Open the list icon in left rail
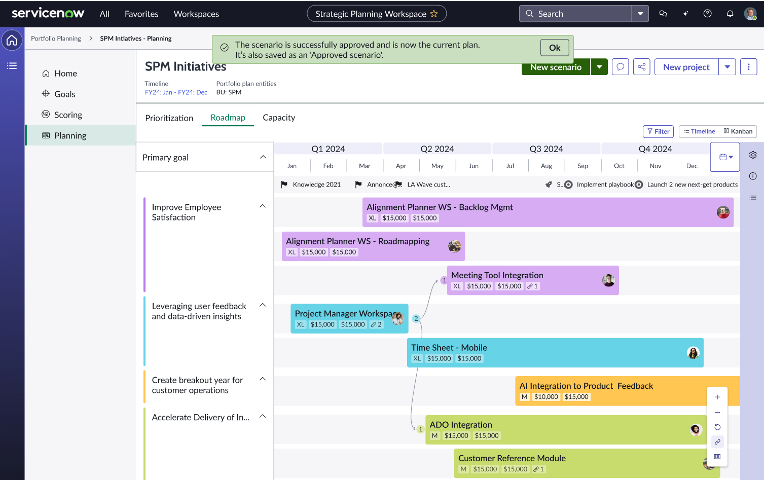This screenshot has height=480, width=764. (x=12, y=66)
